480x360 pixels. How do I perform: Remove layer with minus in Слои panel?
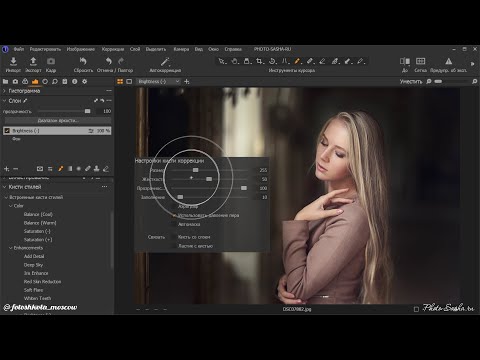15,169
